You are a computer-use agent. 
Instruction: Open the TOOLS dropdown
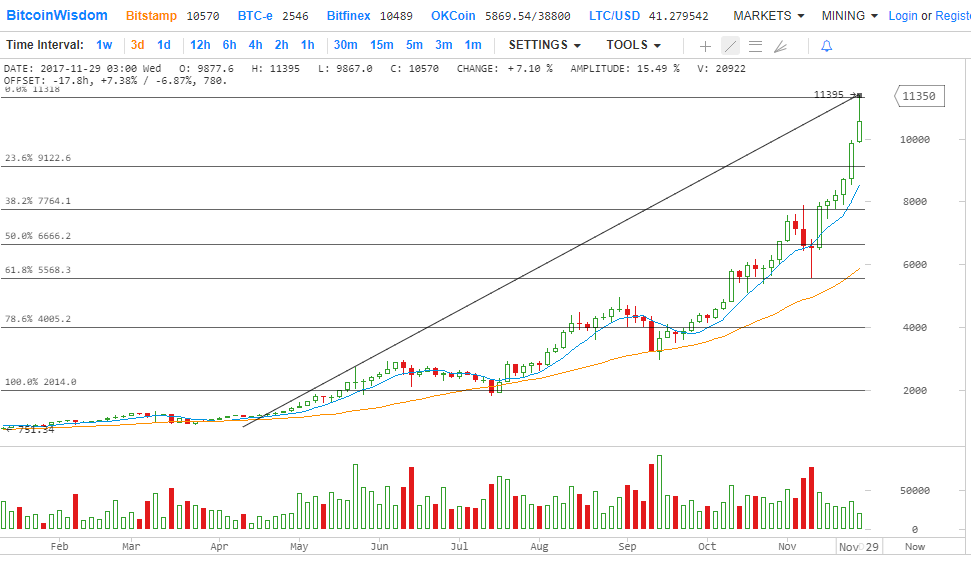(x=633, y=45)
